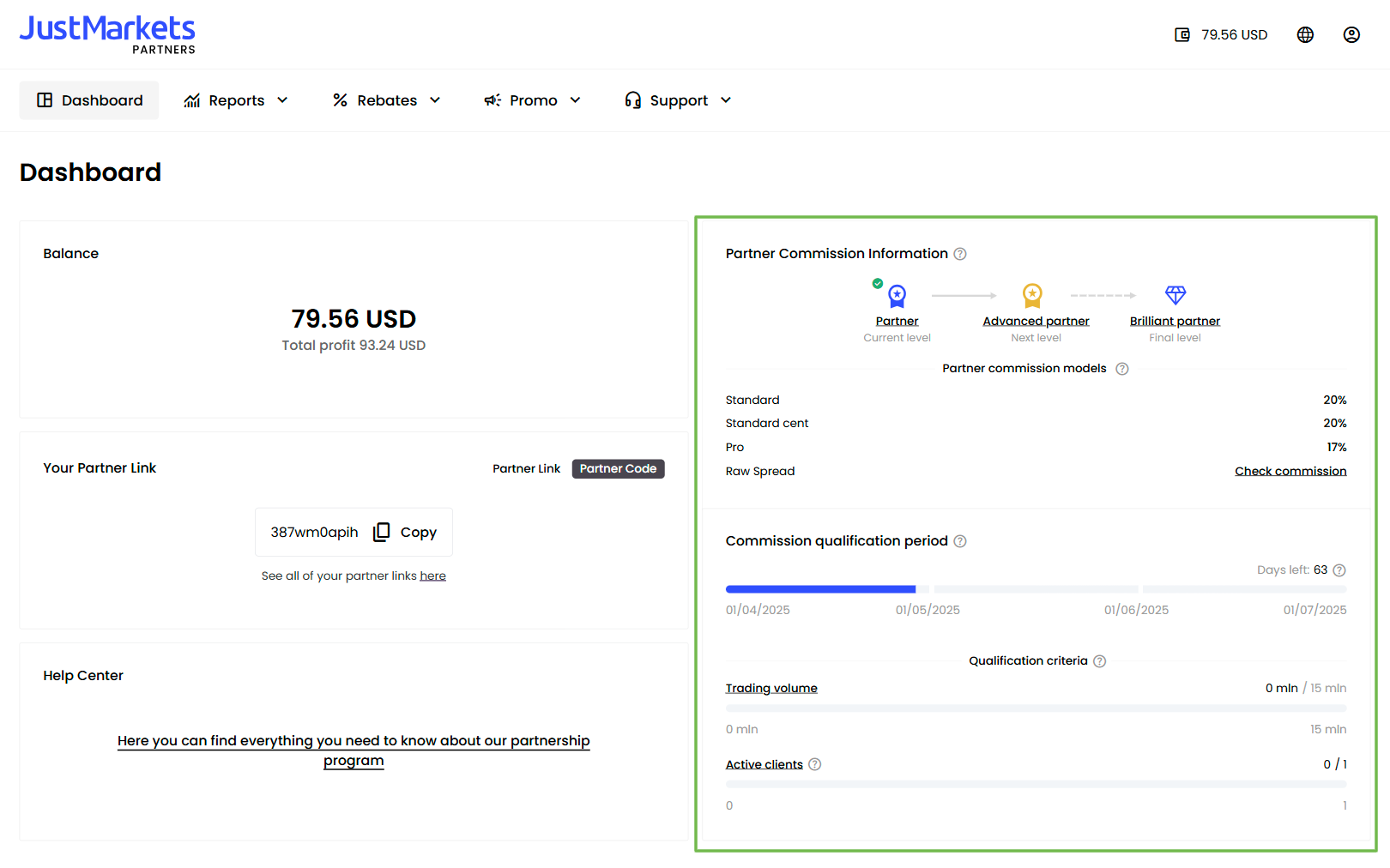
Task: Open help icon for Qualification criteria
Action: tap(1100, 661)
